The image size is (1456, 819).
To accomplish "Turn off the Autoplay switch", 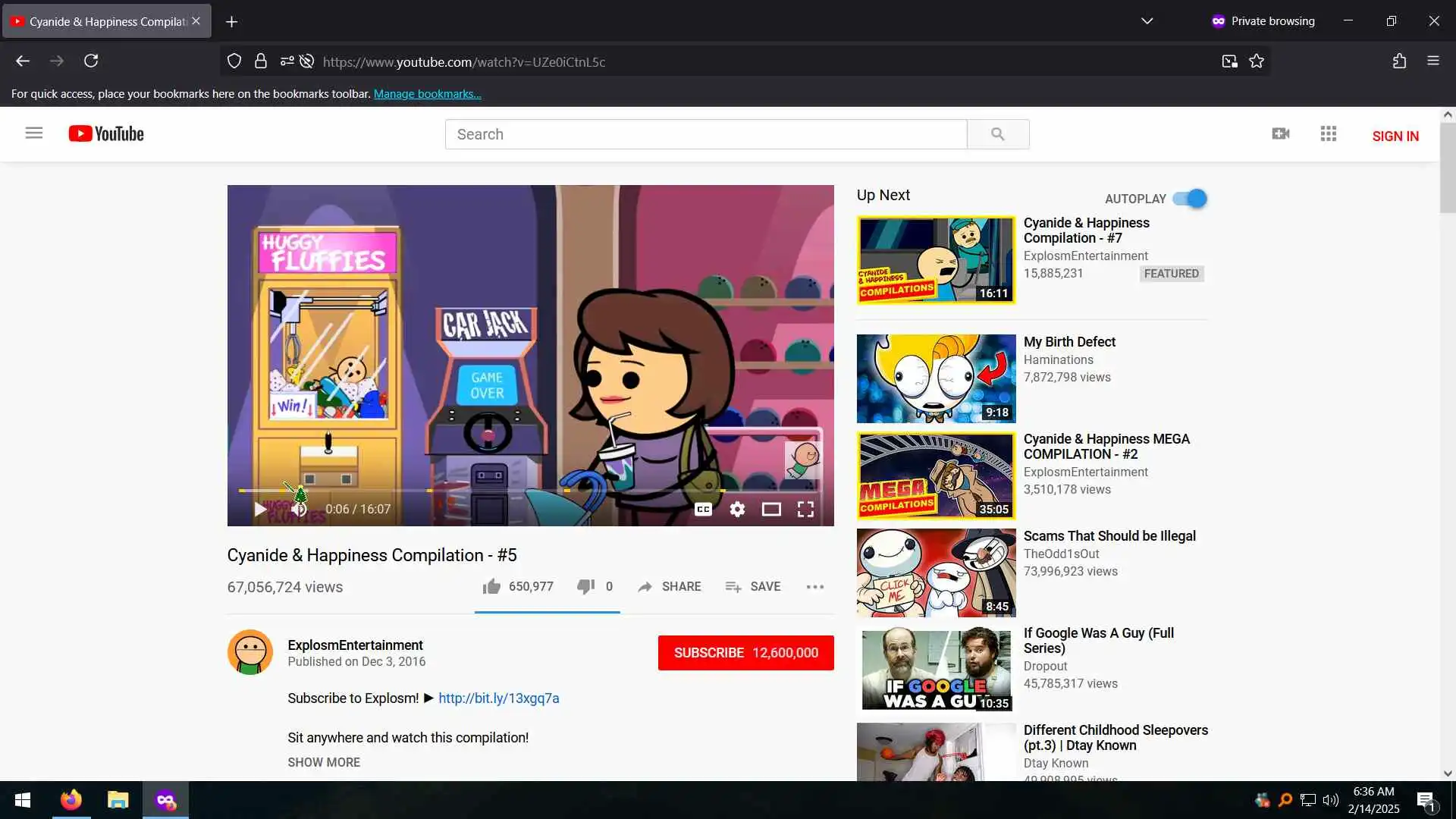I will click(1189, 199).
